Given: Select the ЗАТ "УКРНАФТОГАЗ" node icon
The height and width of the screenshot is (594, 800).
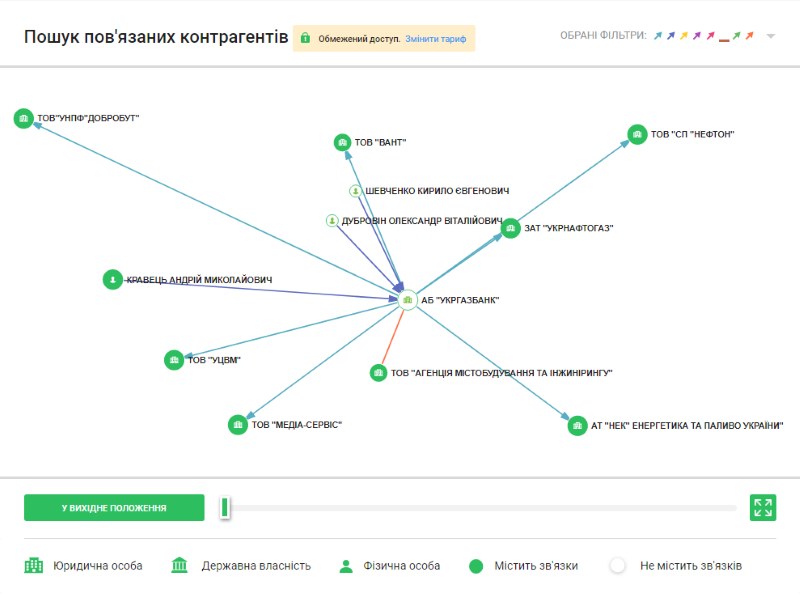Looking at the screenshot, I should point(510,228).
